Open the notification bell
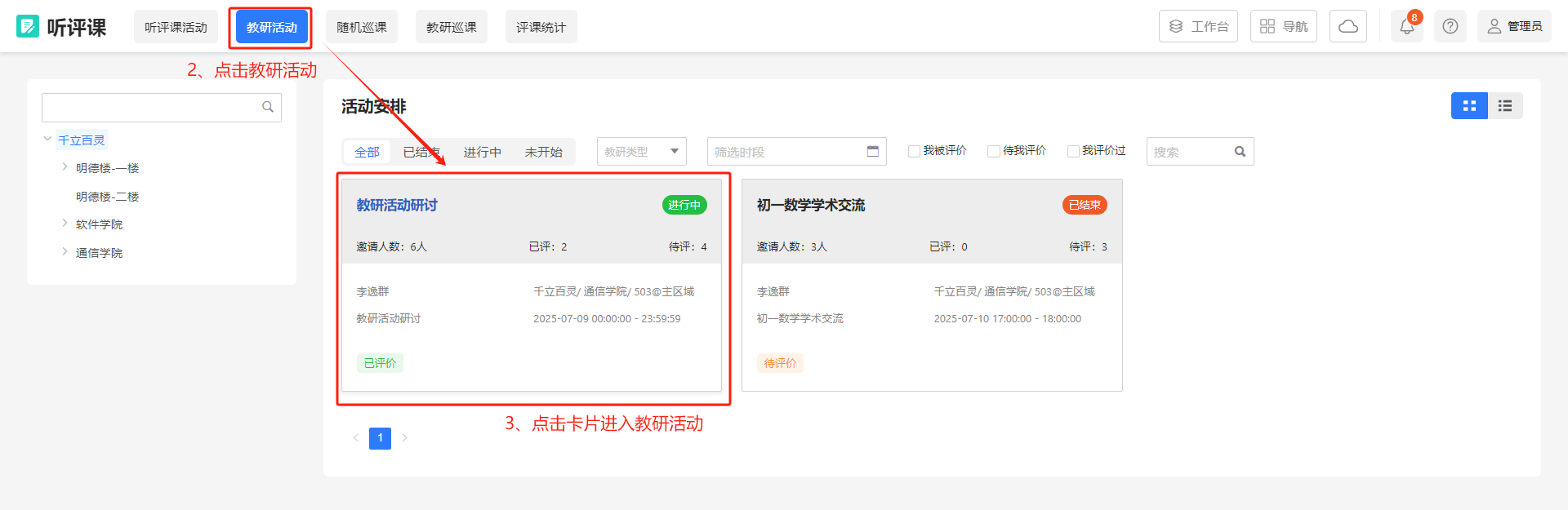This screenshot has width=1568, height=510. pos(1406,27)
